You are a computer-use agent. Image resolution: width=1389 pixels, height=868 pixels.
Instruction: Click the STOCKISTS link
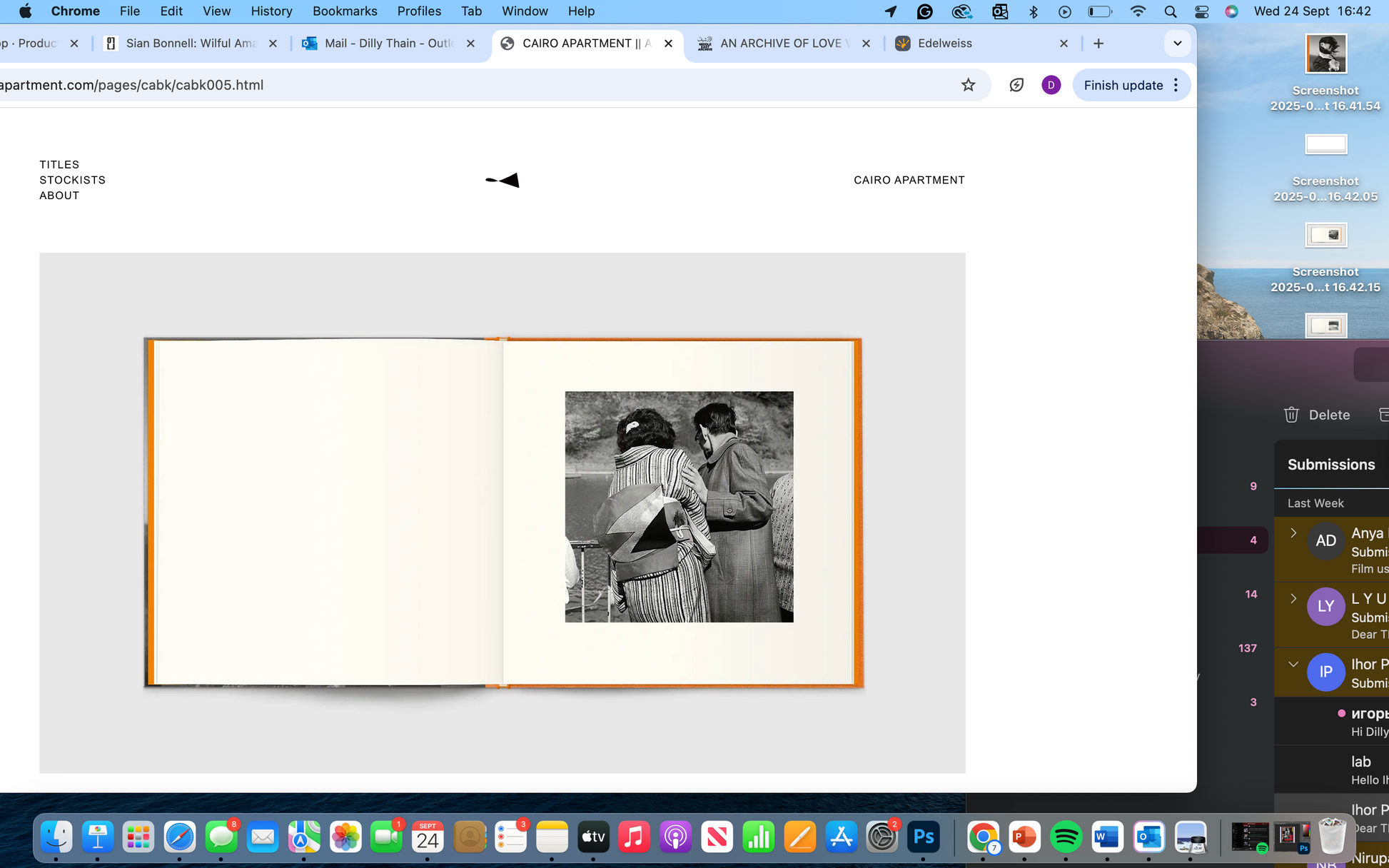[72, 180]
